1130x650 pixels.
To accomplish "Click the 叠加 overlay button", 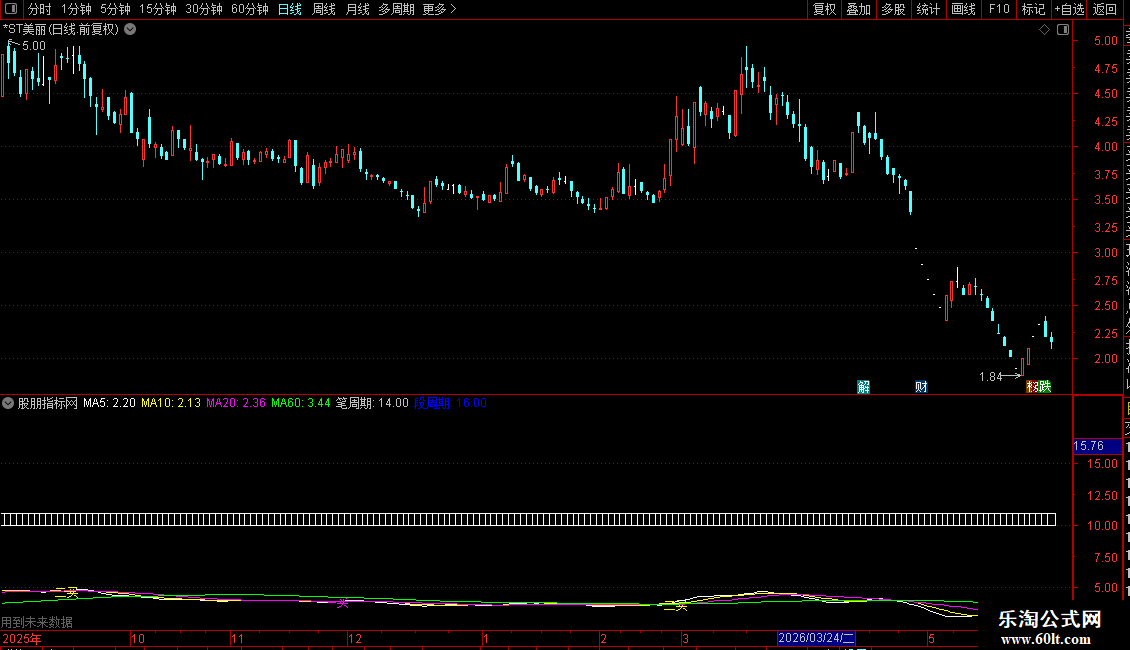I will [859, 9].
